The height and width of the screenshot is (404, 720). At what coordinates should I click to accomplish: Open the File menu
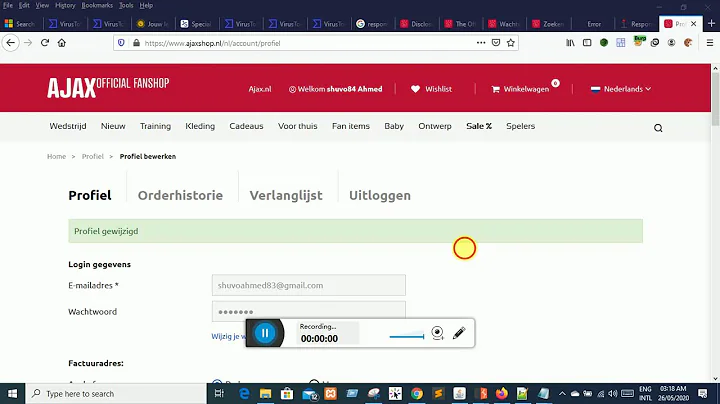coord(8,6)
